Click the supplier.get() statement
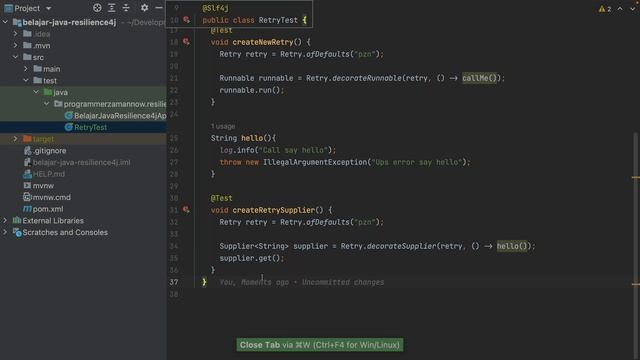The height and width of the screenshot is (360, 640). [x=251, y=258]
